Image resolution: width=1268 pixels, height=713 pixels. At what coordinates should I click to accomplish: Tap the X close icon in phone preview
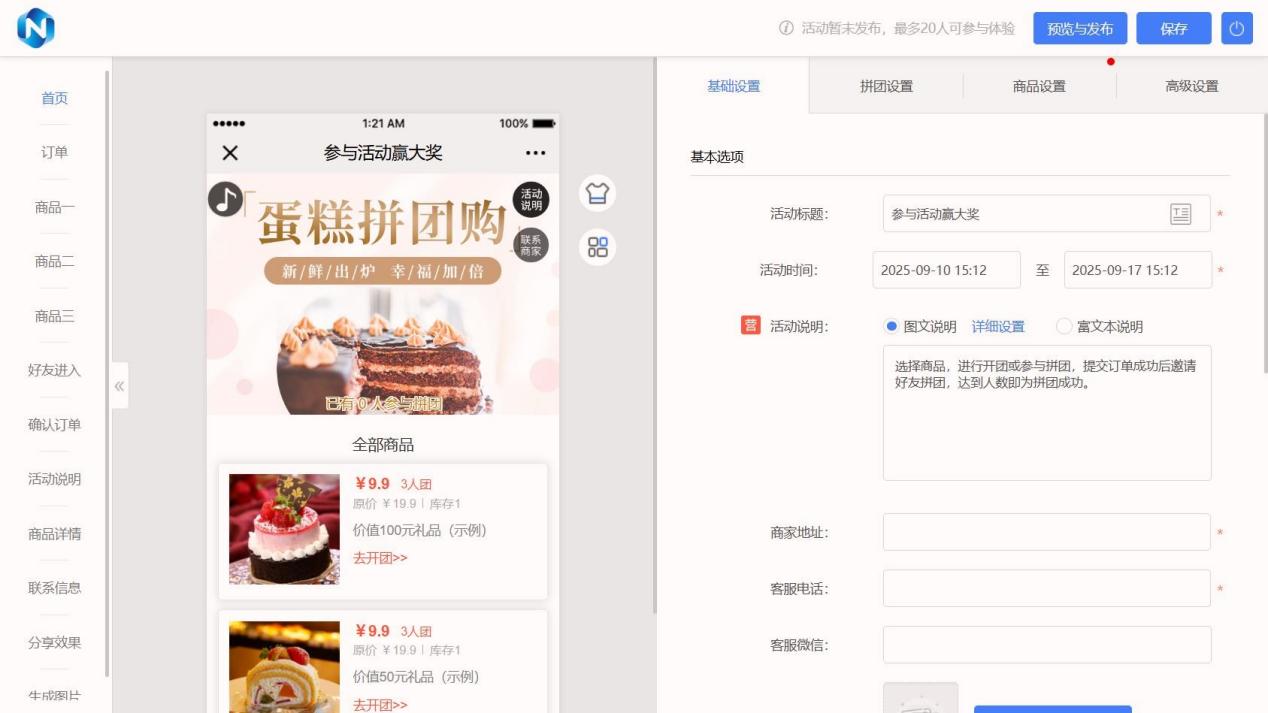[230, 153]
